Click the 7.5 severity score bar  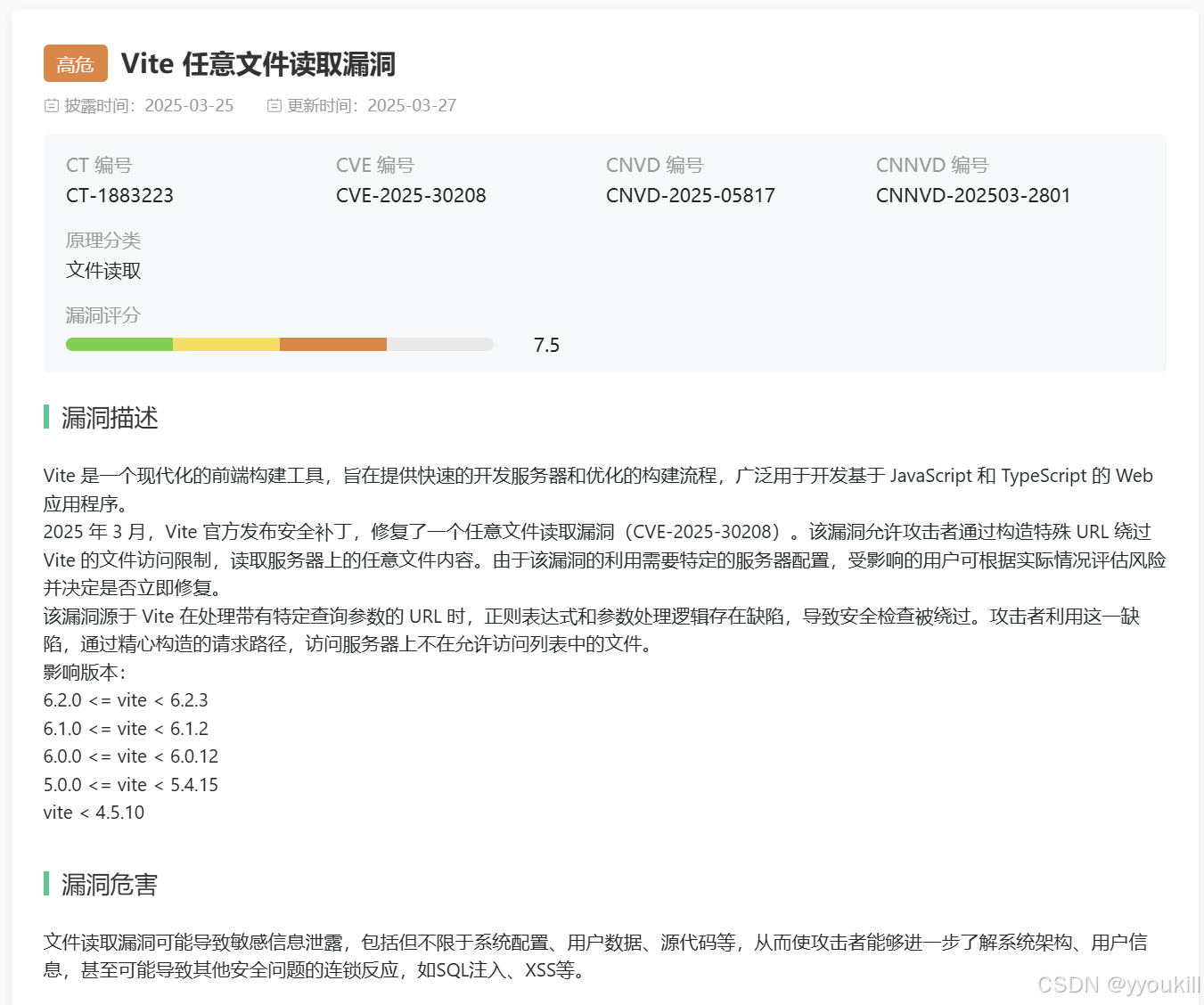(x=279, y=344)
